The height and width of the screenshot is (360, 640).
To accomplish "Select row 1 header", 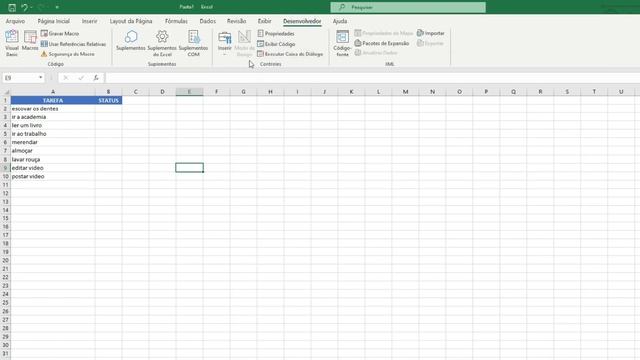I will (5, 100).
